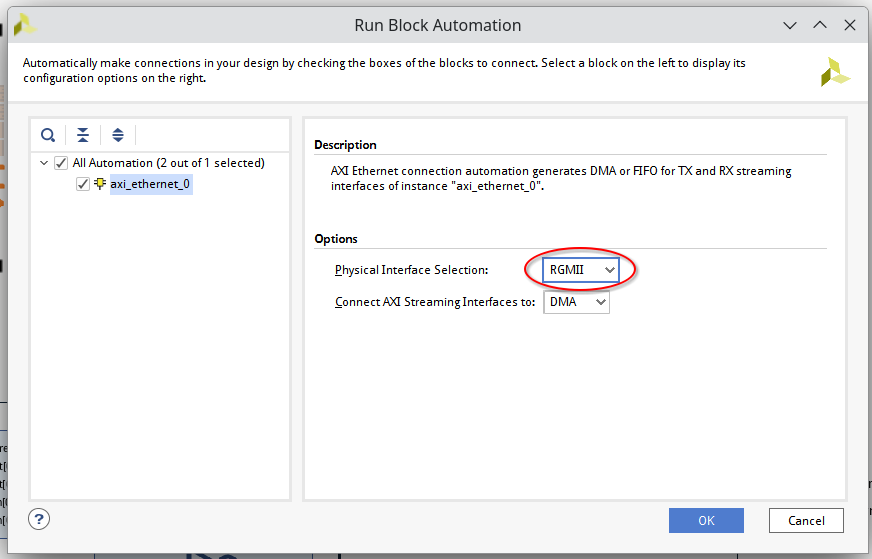Collapse the All Automation tree node
Image resolution: width=872 pixels, height=559 pixels.
pos(44,163)
